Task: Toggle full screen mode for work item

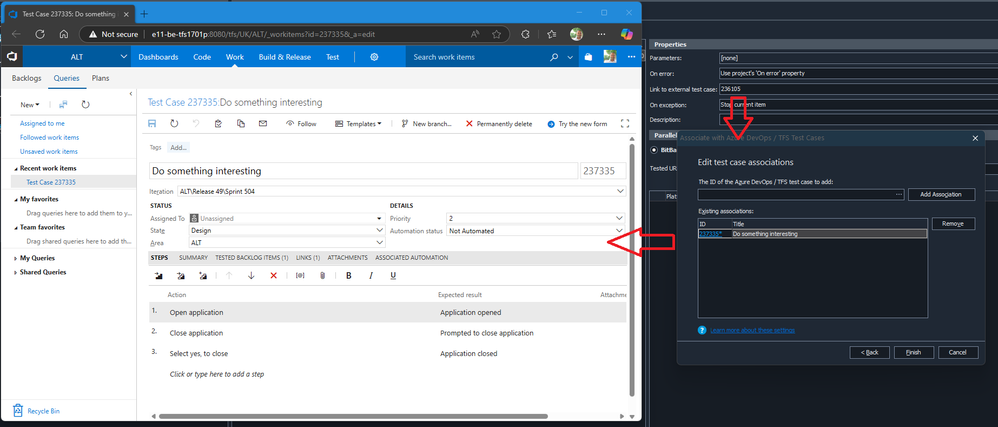Action: point(624,123)
